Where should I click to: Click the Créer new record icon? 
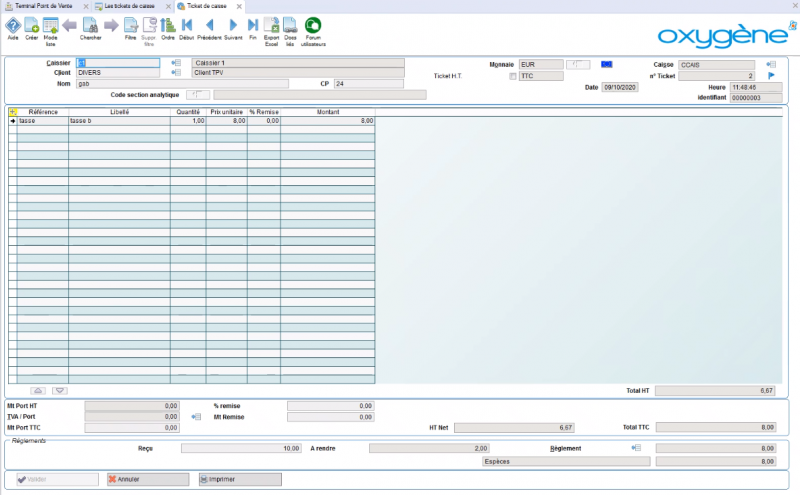[32, 26]
